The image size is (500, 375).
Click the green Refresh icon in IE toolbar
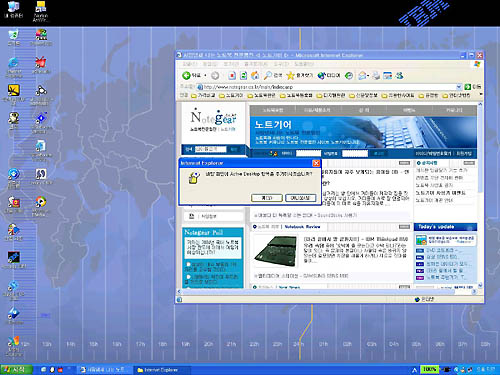click(244, 76)
